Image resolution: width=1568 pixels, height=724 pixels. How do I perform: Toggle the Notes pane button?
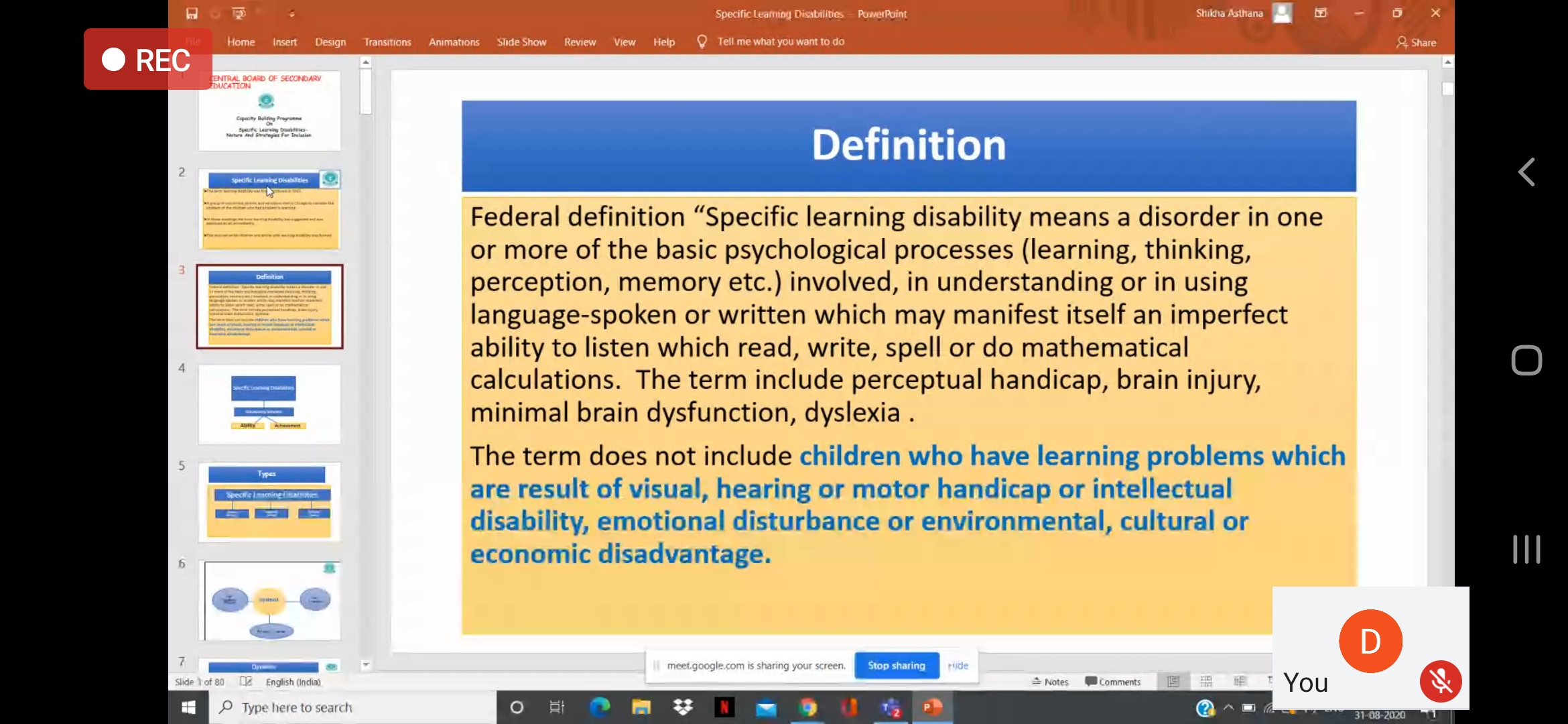click(1050, 682)
